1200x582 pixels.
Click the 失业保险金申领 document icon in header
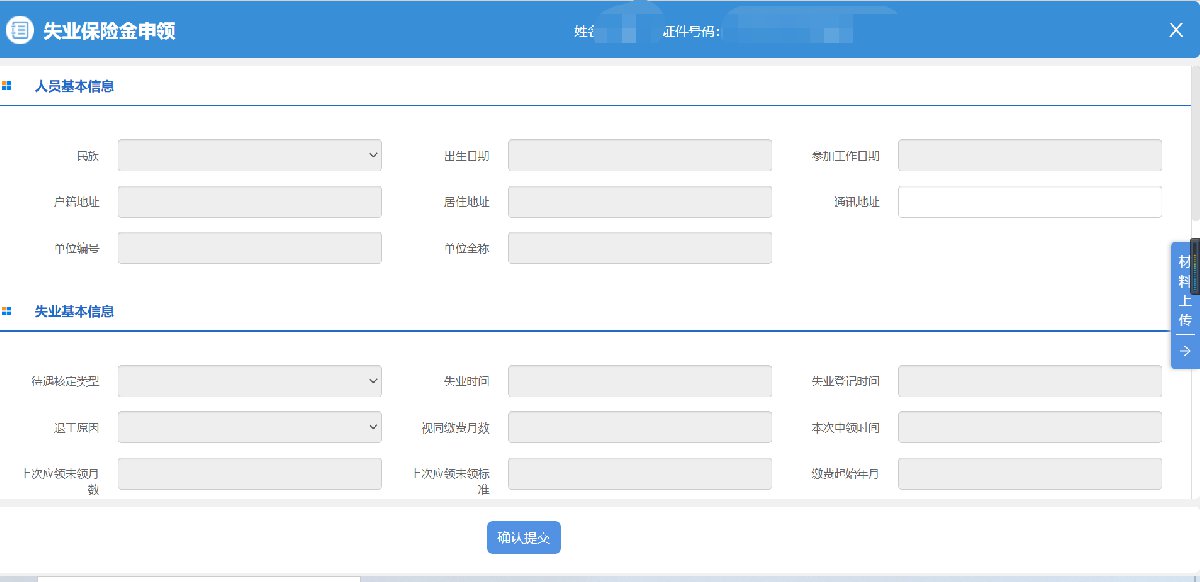pos(20,30)
